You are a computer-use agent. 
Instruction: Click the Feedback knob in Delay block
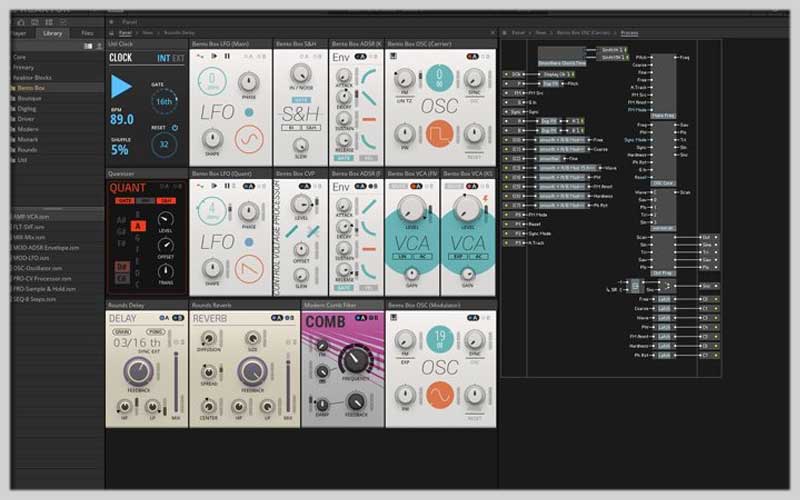coord(138,371)
